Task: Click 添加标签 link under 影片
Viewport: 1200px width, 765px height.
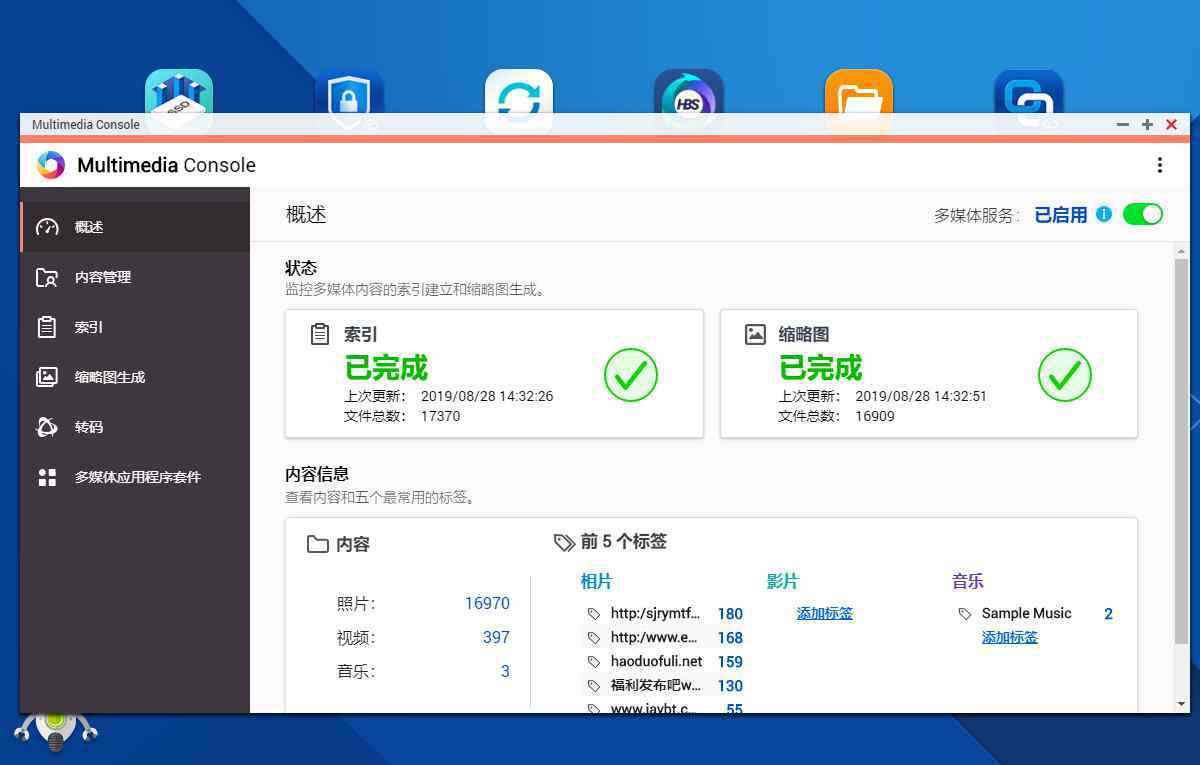Action: [x=825, y=613]
